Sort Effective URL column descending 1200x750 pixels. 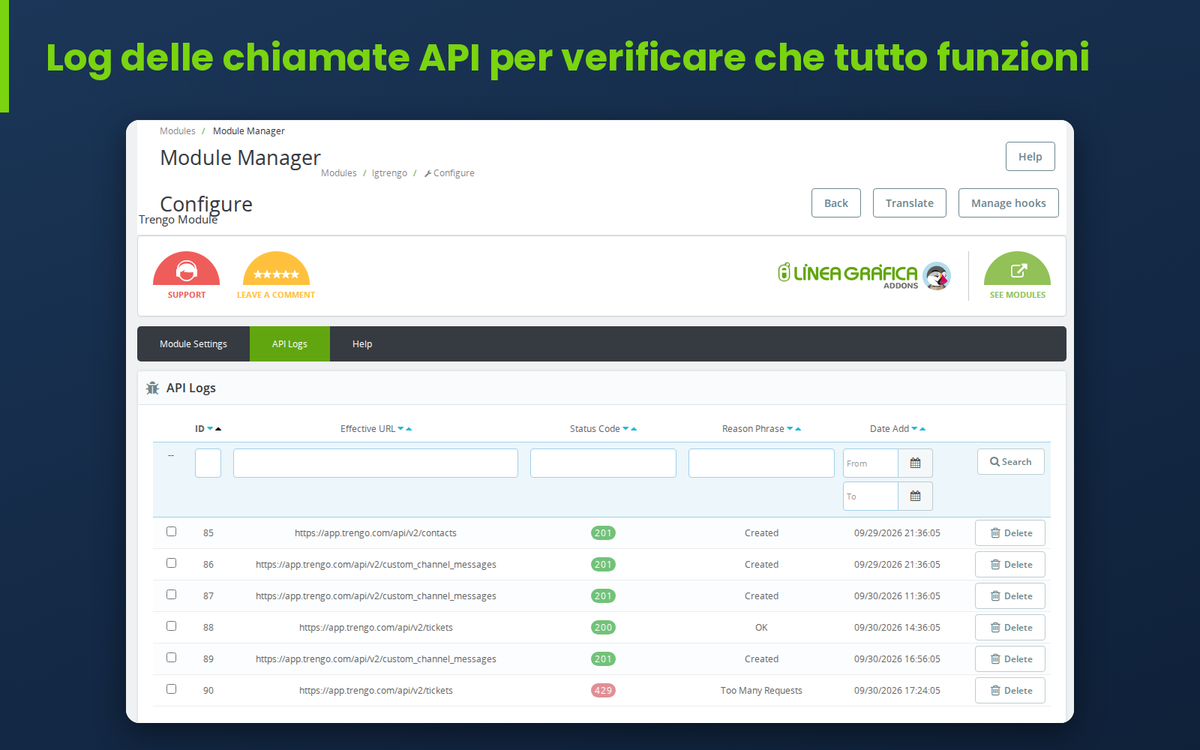point(401,429)
